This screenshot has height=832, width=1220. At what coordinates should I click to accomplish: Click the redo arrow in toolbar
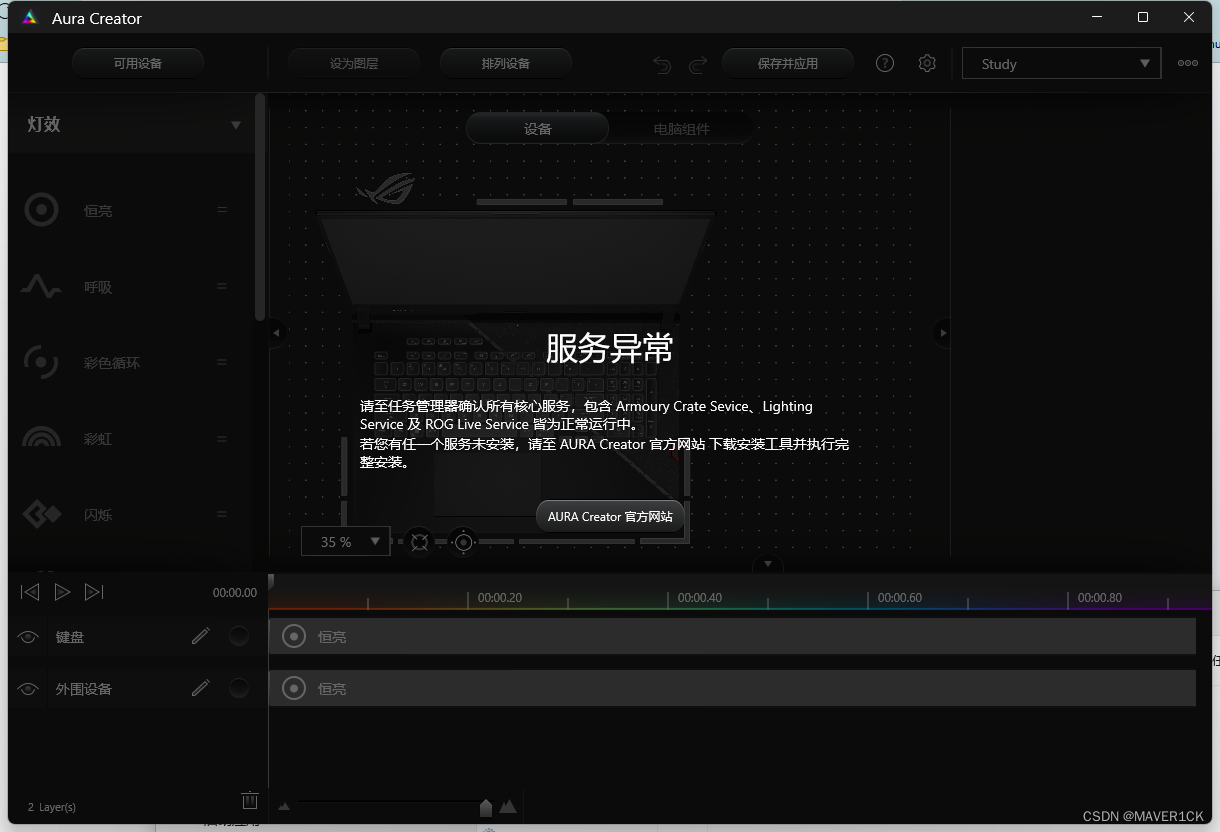click(698, 64)
